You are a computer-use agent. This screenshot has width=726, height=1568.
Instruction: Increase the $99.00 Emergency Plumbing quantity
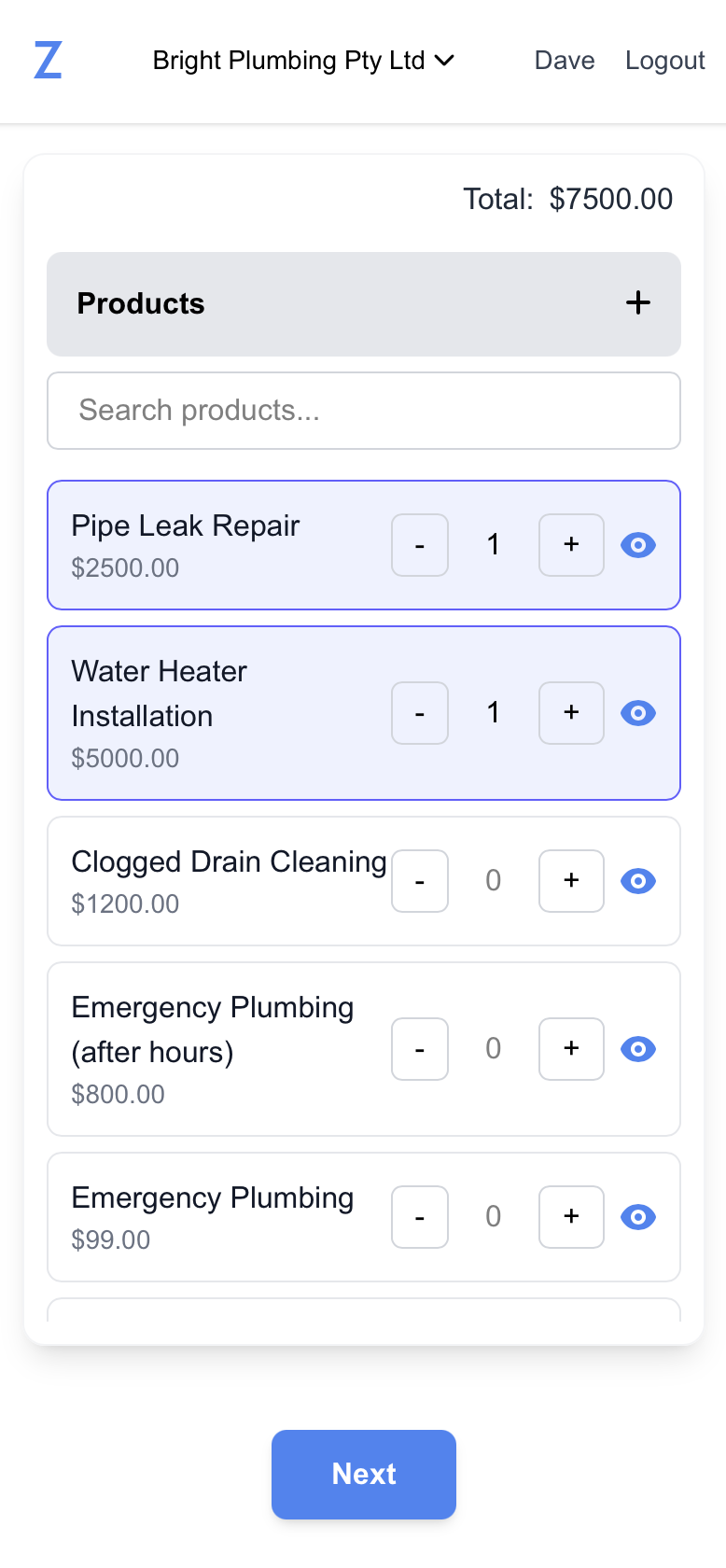click(571, 1217)
